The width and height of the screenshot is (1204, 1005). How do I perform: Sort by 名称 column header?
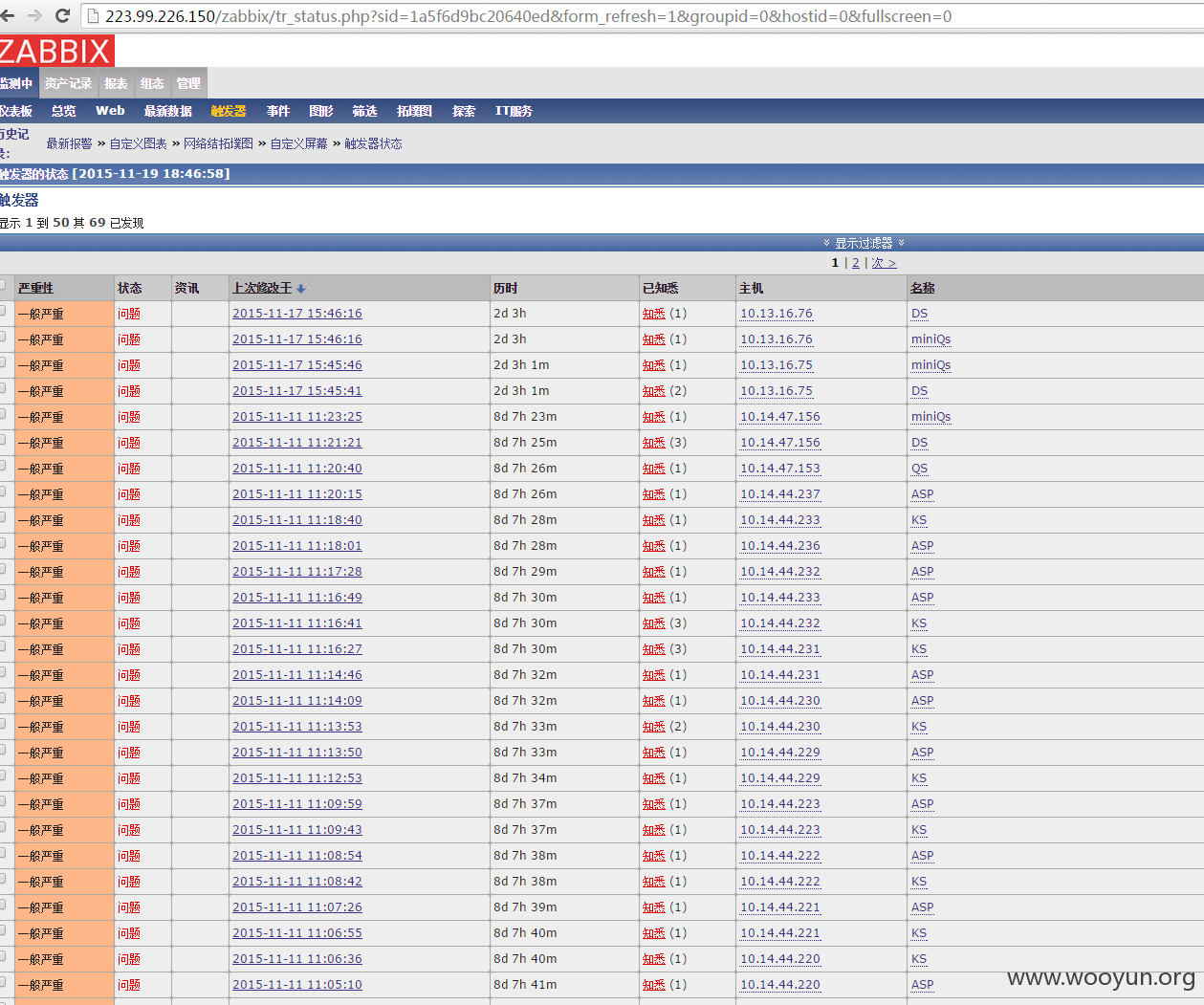[x=923, y=288]
